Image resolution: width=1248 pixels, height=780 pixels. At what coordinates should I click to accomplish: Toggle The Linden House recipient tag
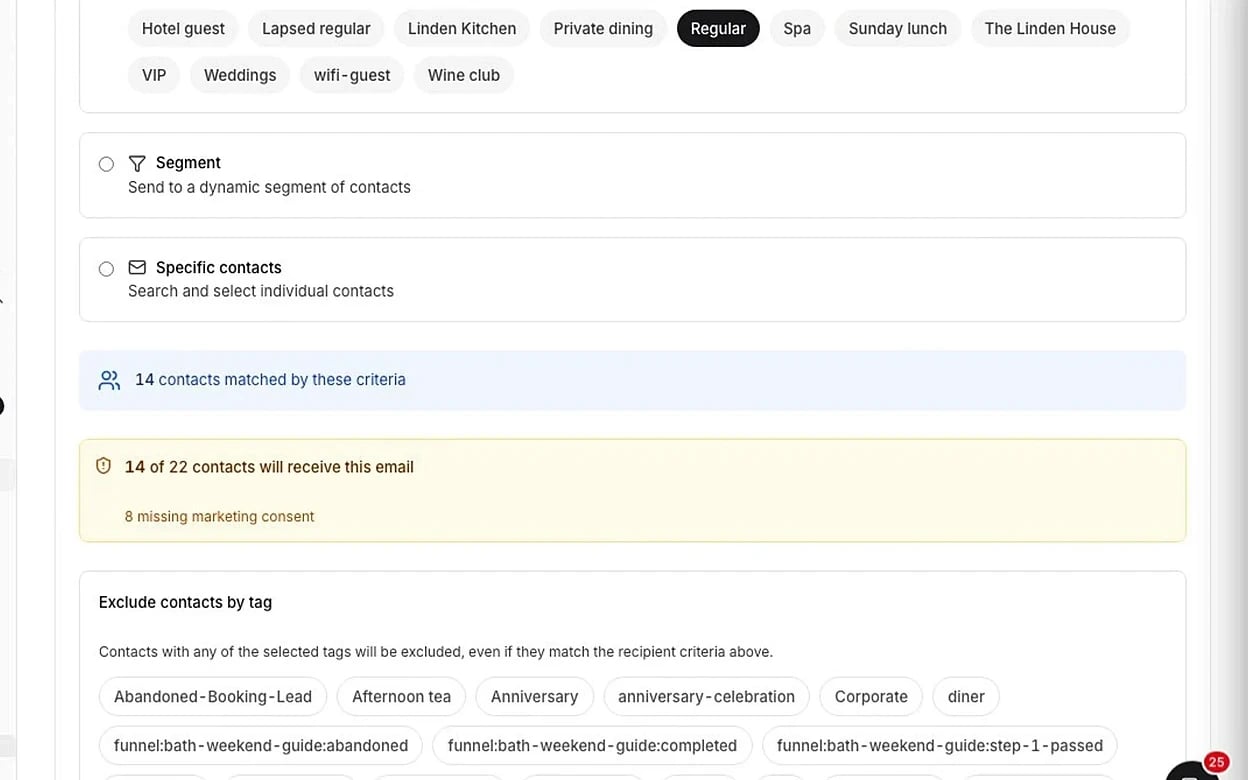(1050, 28)
